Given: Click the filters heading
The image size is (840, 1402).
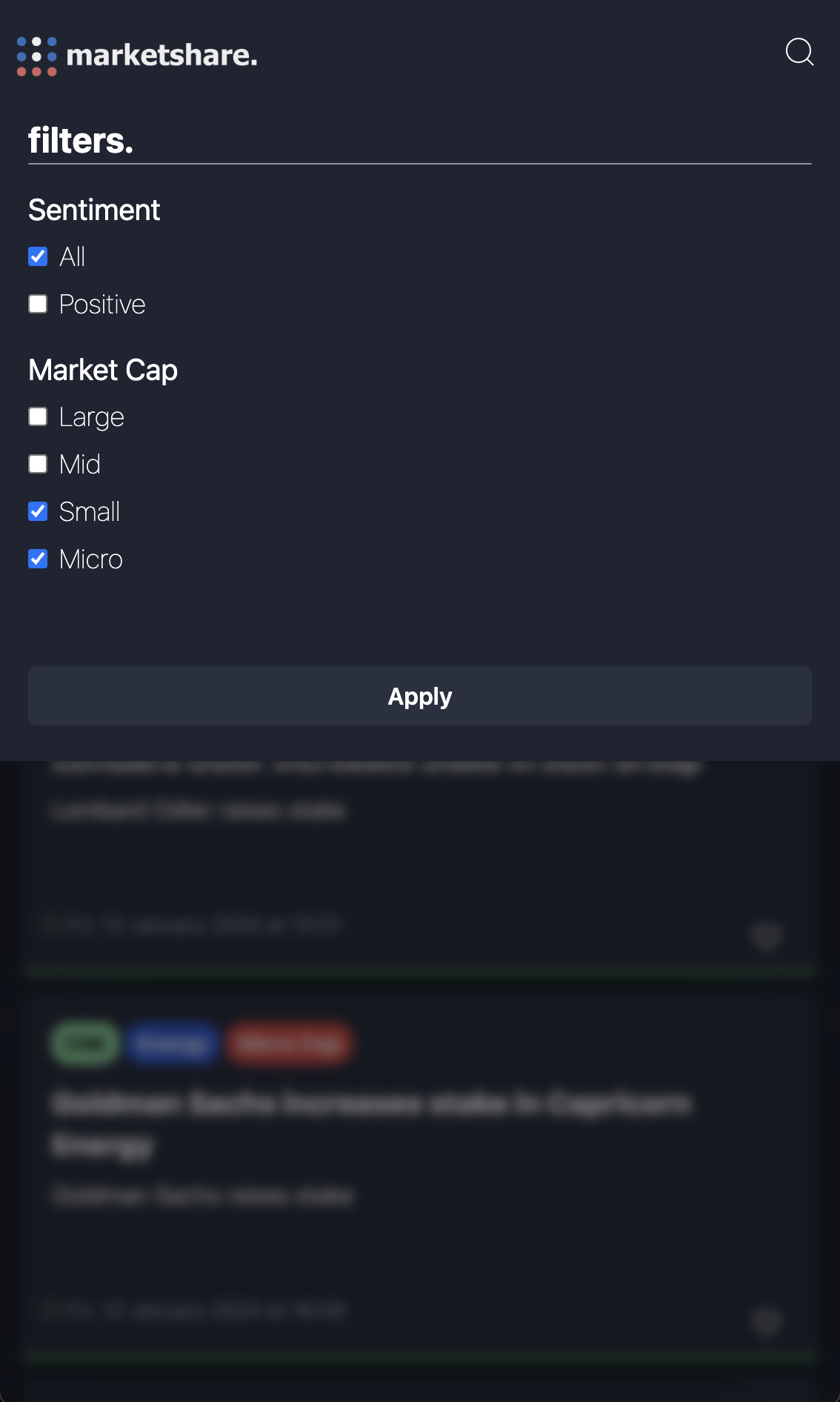Looking at the screenshot, I should pyautogui.click(x=81, y=141).
